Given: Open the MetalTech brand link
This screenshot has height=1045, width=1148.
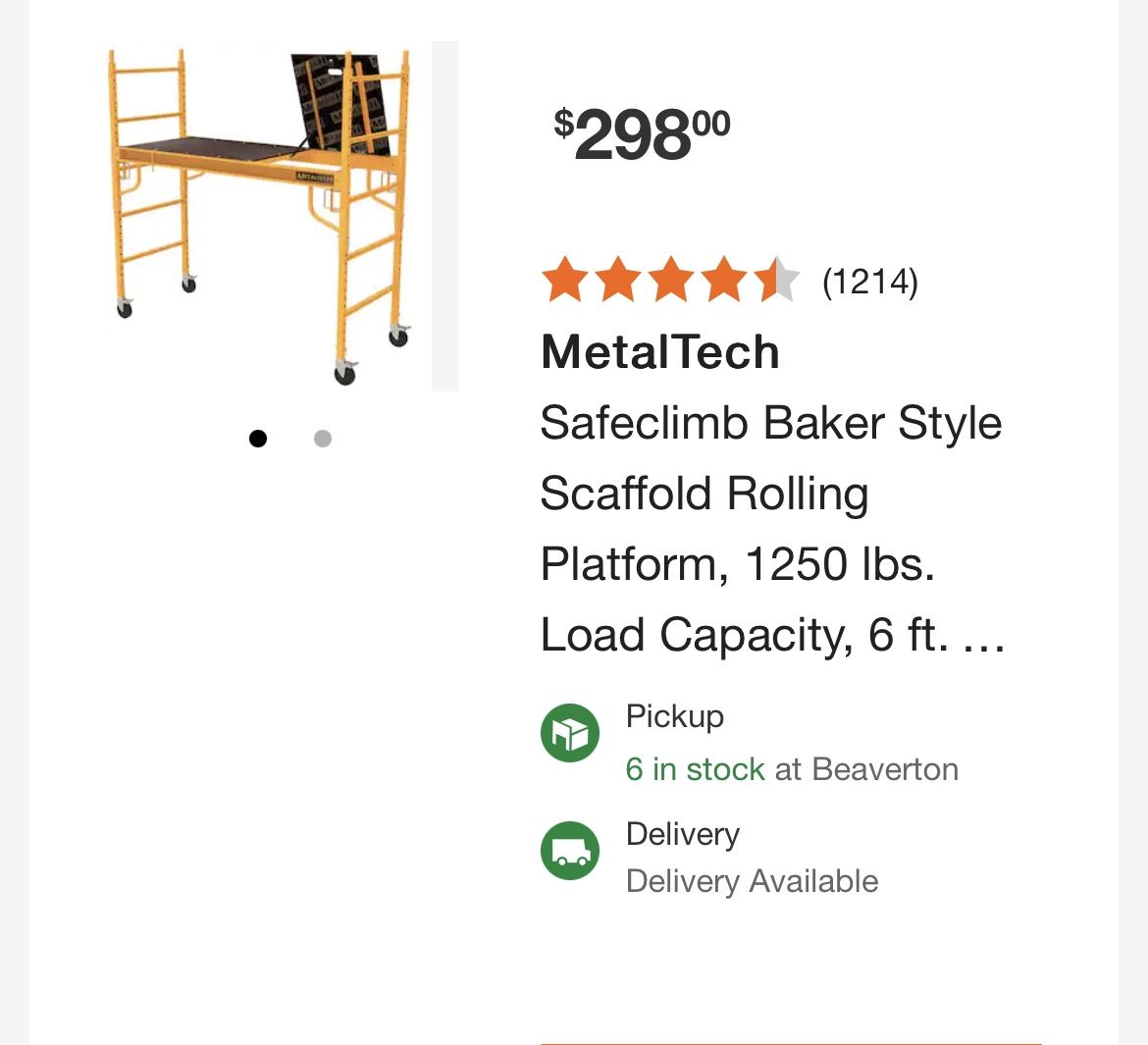Looking at the screenshot, I should coord(659,352).
